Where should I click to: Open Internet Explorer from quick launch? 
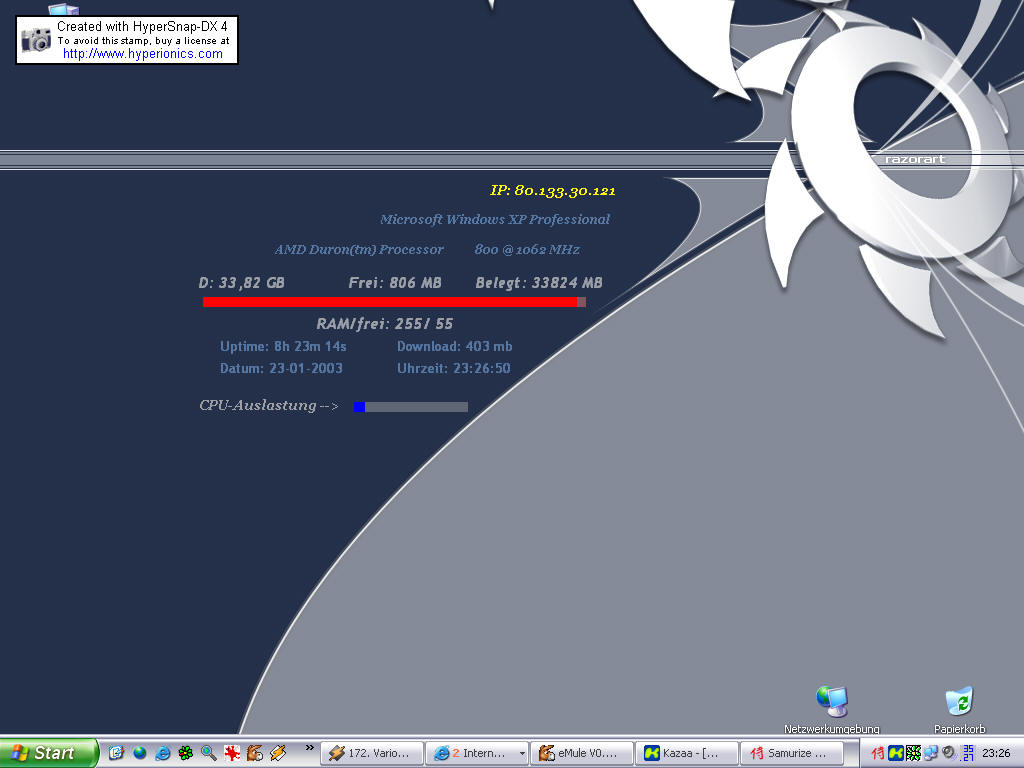[x=163, y=753]
